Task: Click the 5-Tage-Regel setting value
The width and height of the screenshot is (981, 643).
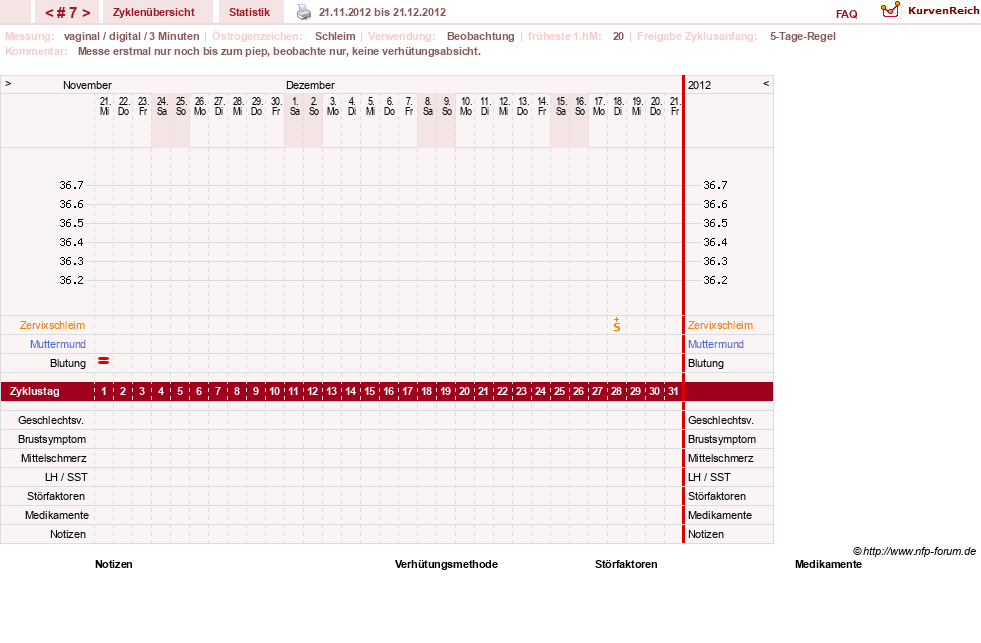Action: click(x=803, y=36)
